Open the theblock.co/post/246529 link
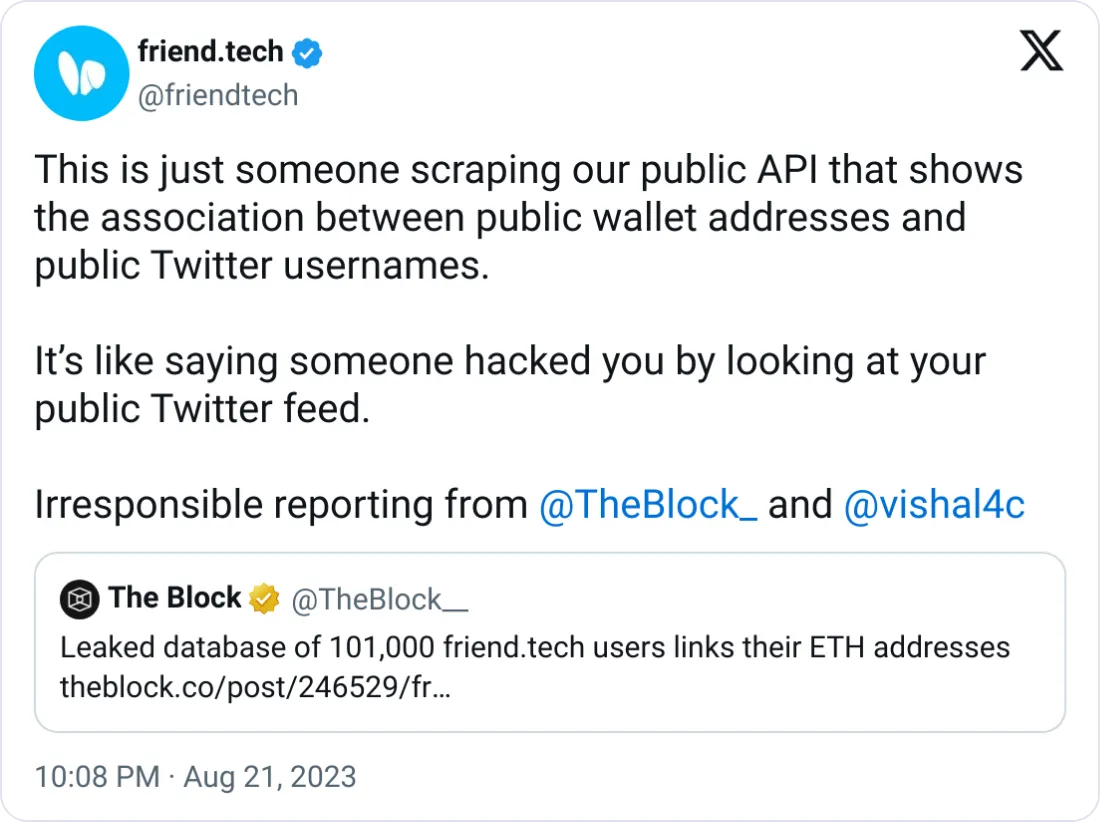The image size is (1100, 822). click(254, 687)
